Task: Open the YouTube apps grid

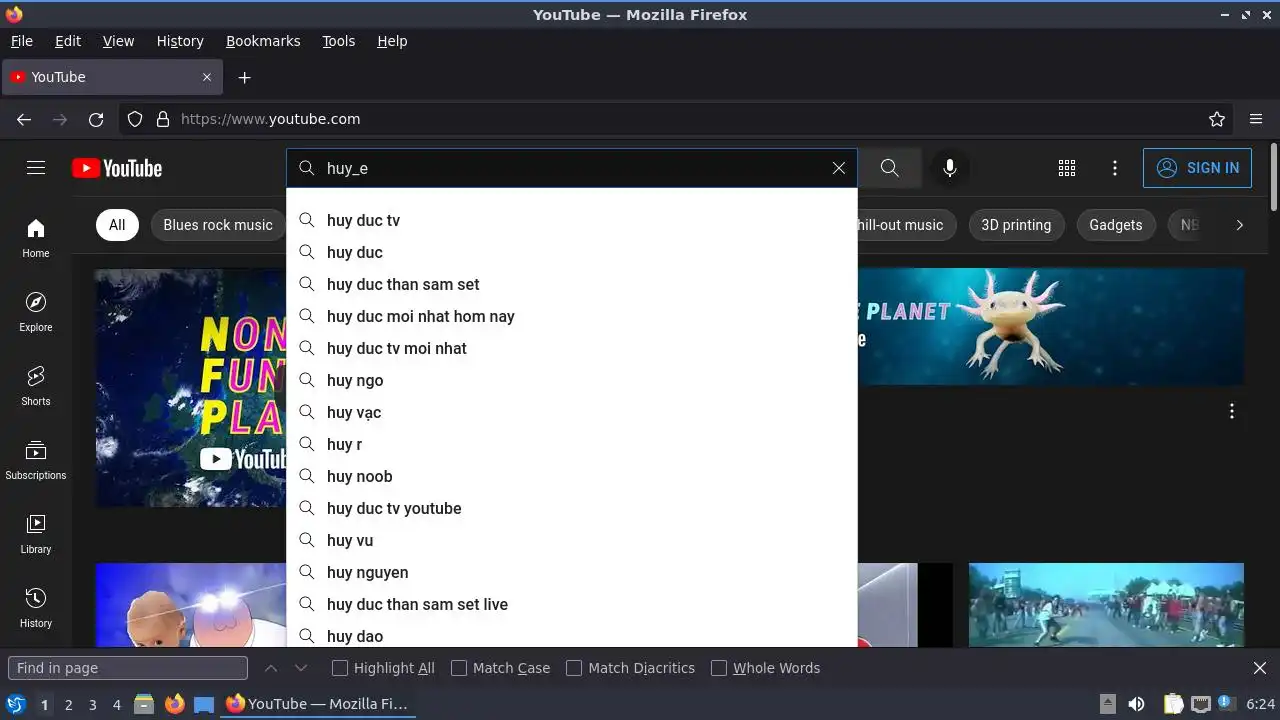Action: (1067, 168)
